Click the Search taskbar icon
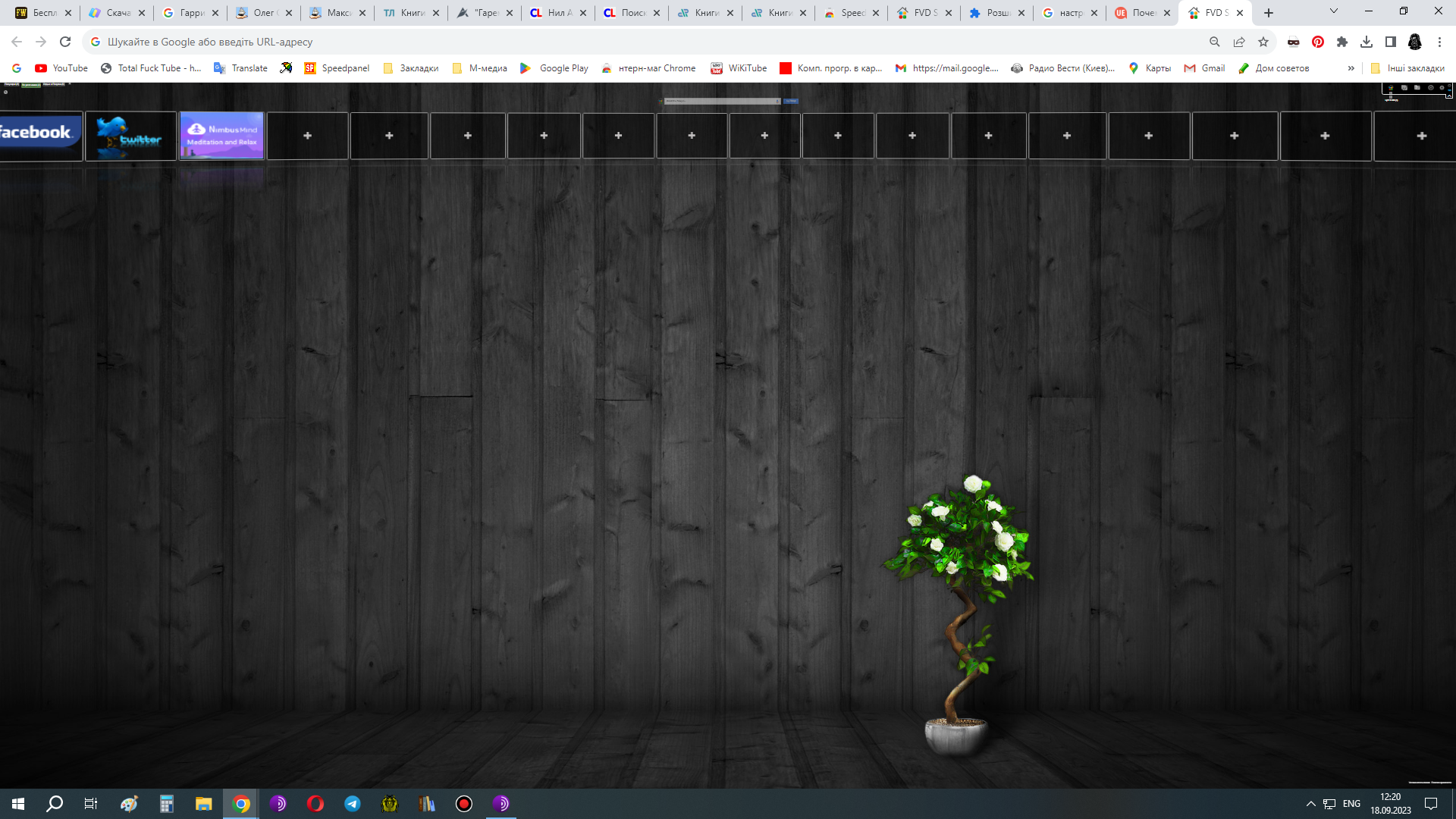The width and height of the screenshot is (1456, 819). pos(56,803)
